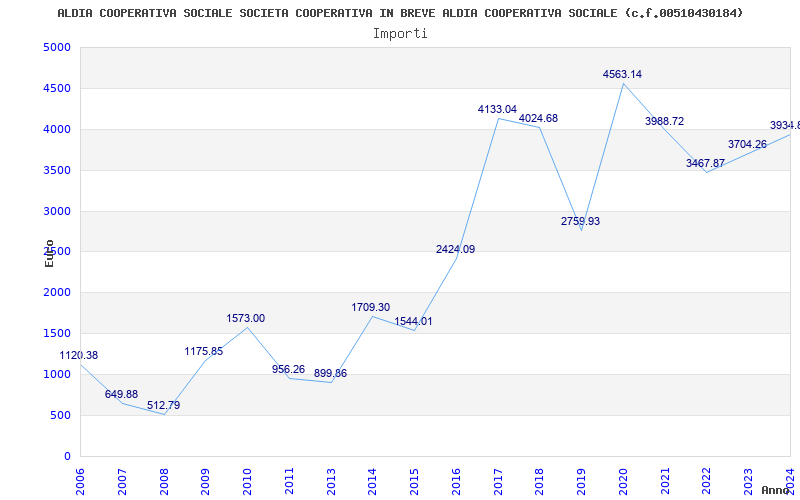Click the x-axis year label 2022

pyautogui.click(x=707, y=482)
